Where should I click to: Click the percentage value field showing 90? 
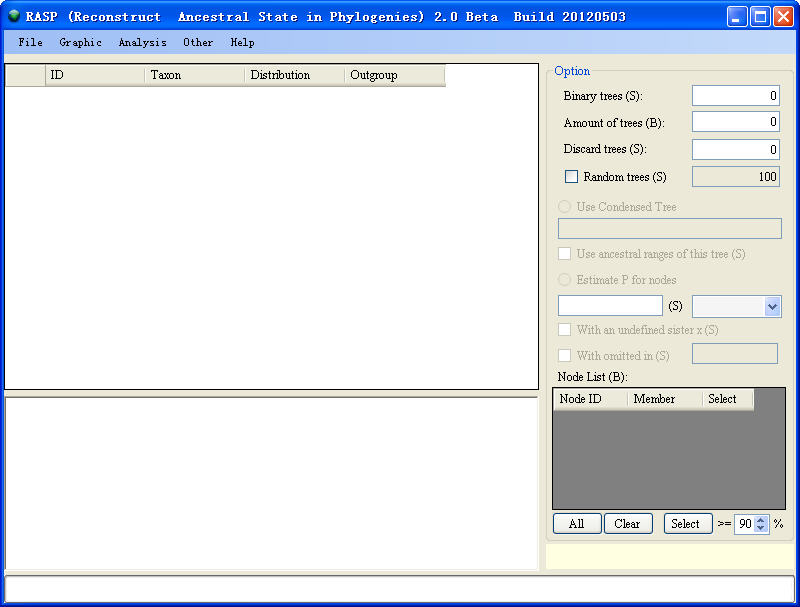[x=744, y=524]
